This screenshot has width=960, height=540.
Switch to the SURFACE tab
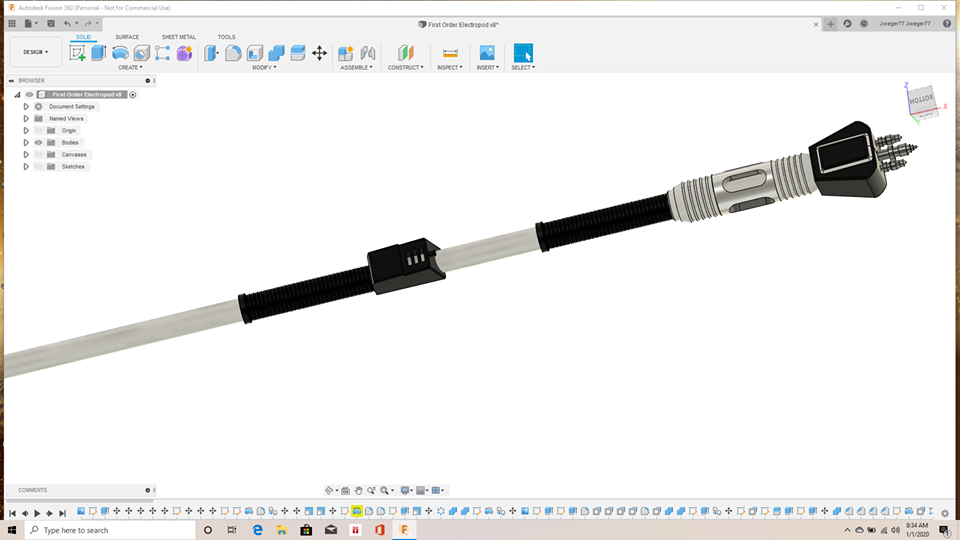point(127,37)
